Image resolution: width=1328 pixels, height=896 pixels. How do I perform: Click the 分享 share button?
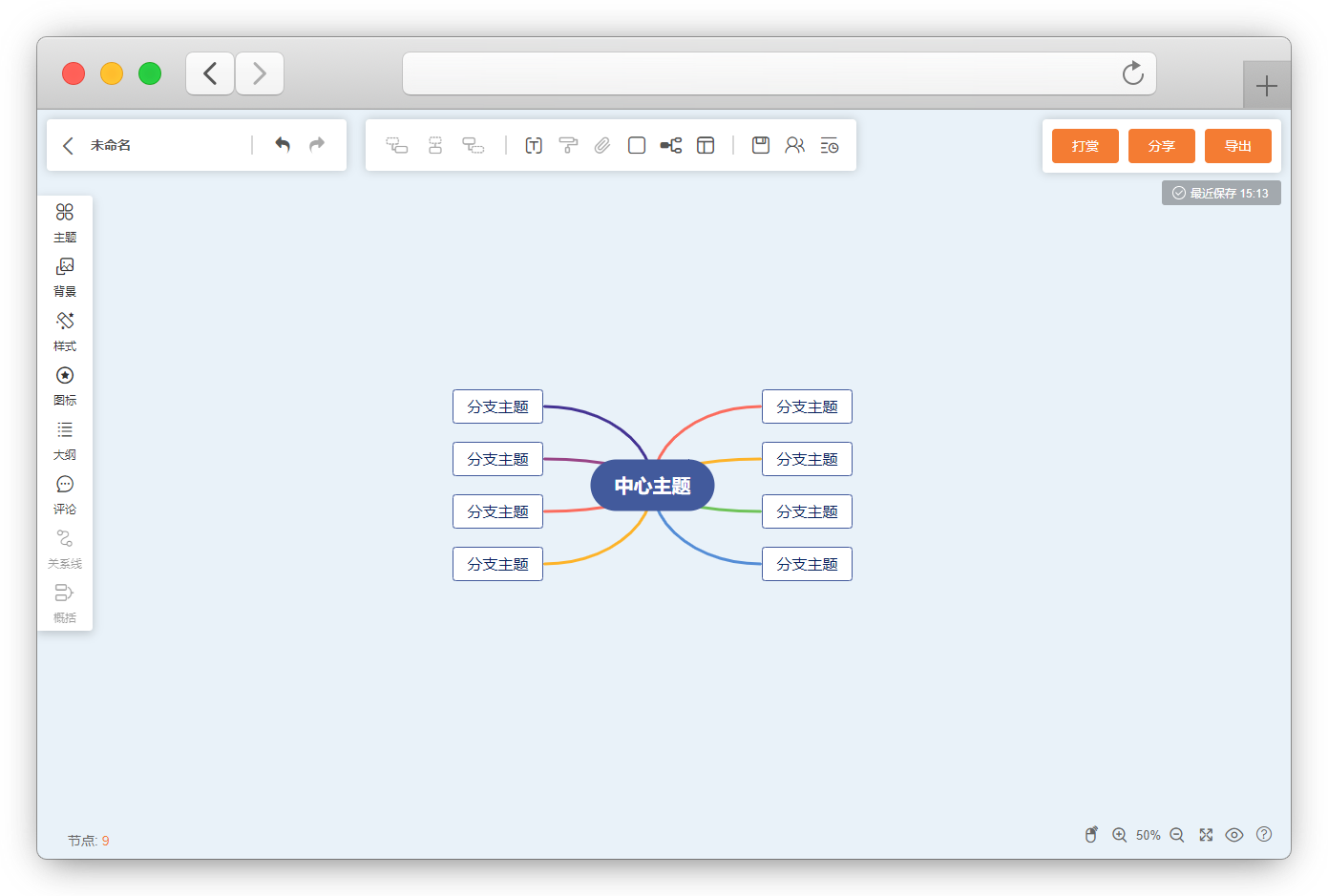(1162, 146)
